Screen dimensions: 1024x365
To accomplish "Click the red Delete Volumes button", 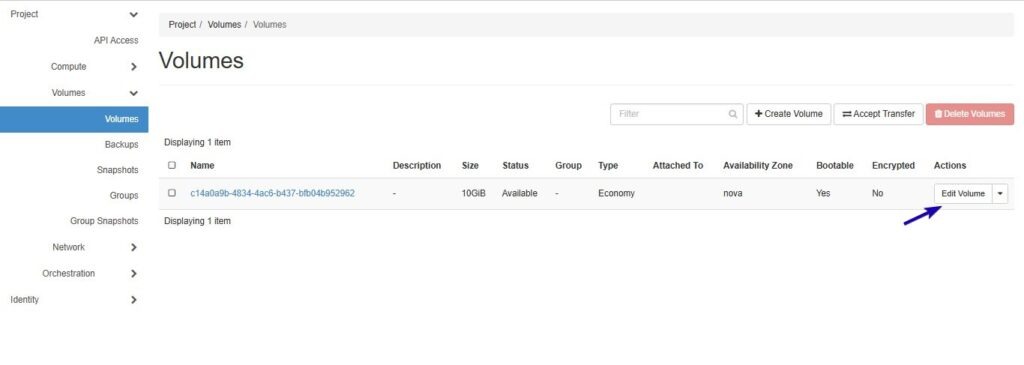I will (x=970, y=114).
